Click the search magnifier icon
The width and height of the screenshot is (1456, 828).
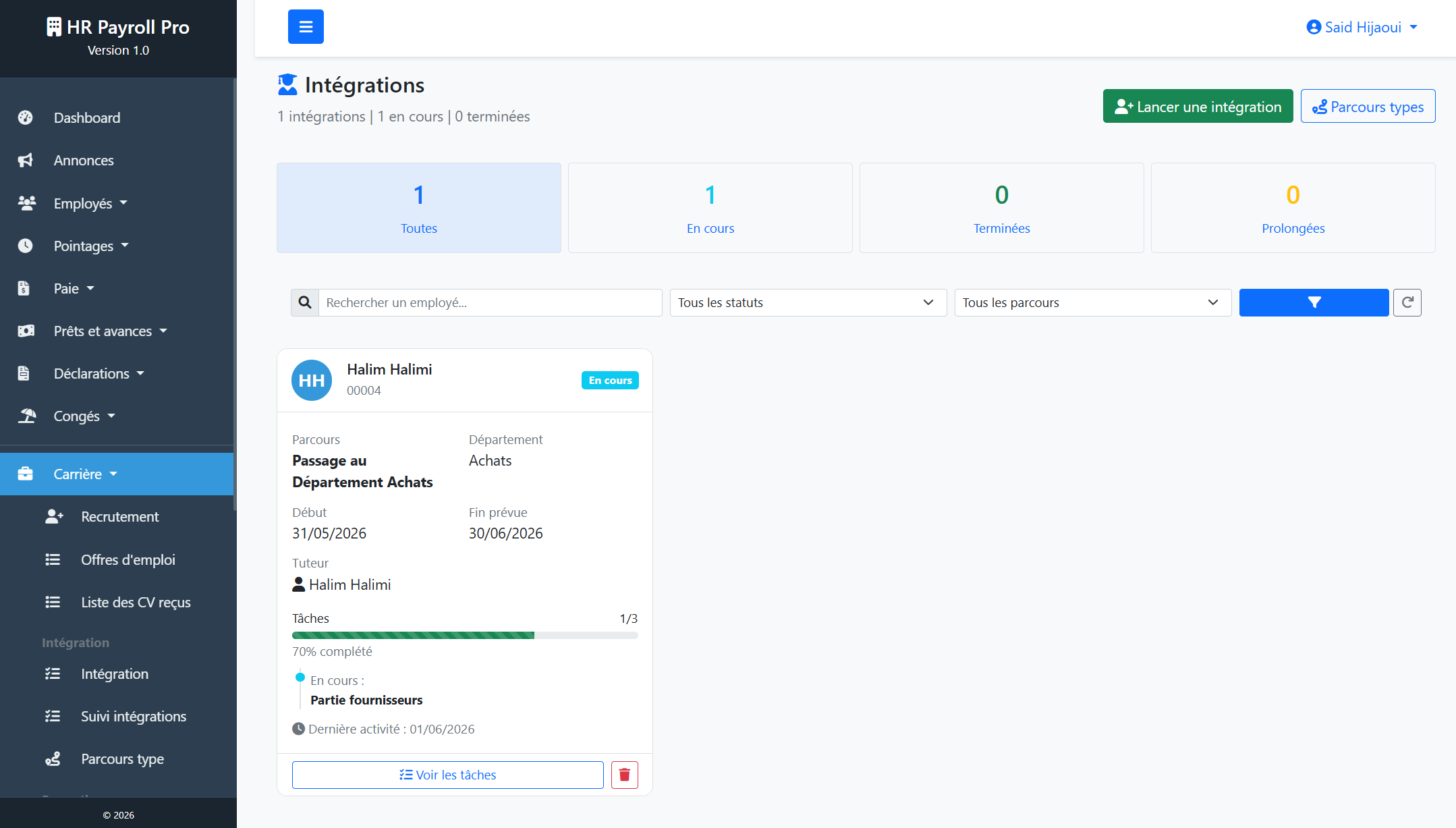(305, 302)
